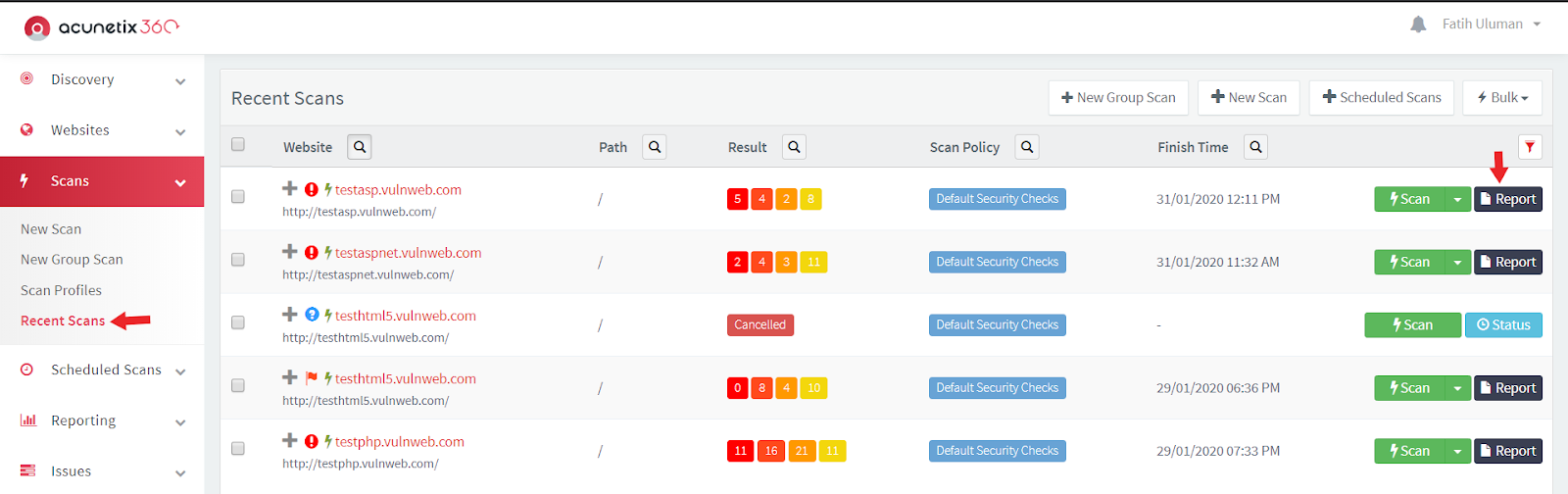Open the Bulk actions dropdown
This screenshot has width=1568, height=494.
(x=1503, y=98)
